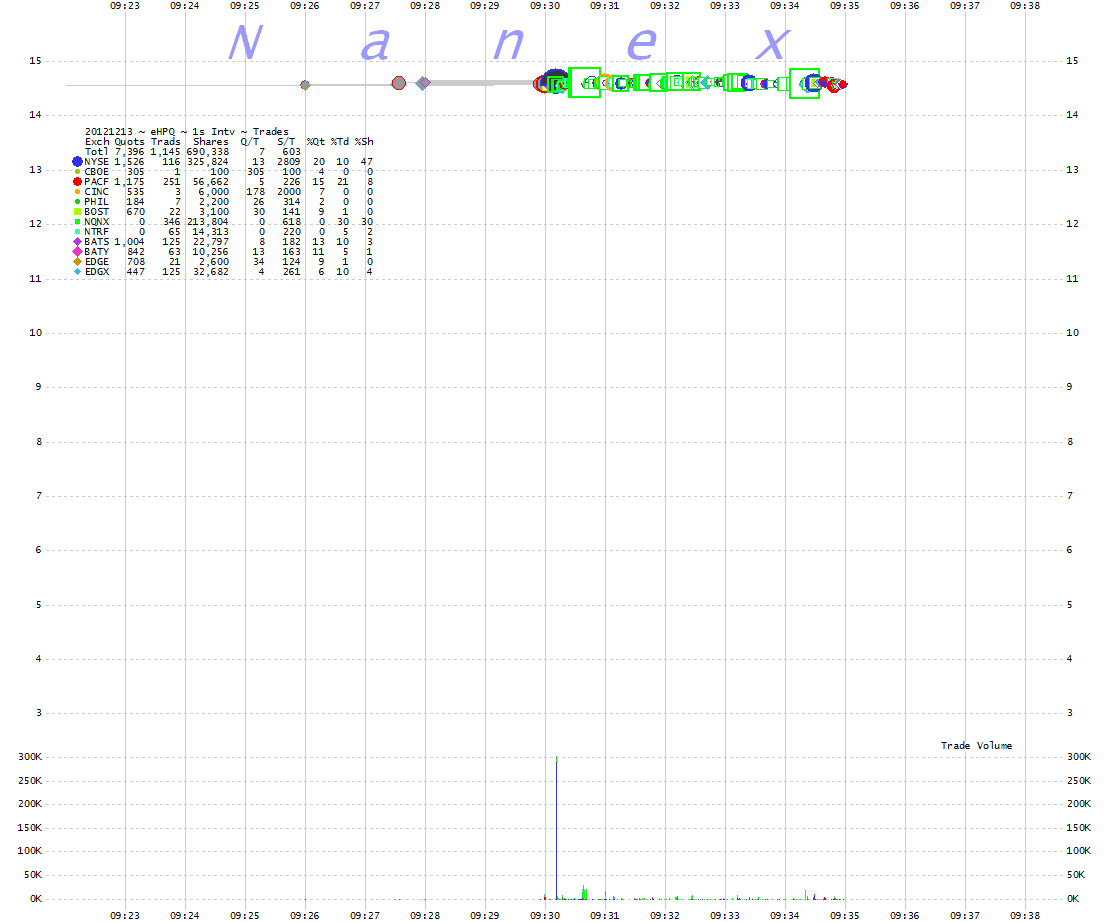The image size is (1109, 922).
Task: Click the 'Trade Volume' label
Action: (x=976, y=746)
